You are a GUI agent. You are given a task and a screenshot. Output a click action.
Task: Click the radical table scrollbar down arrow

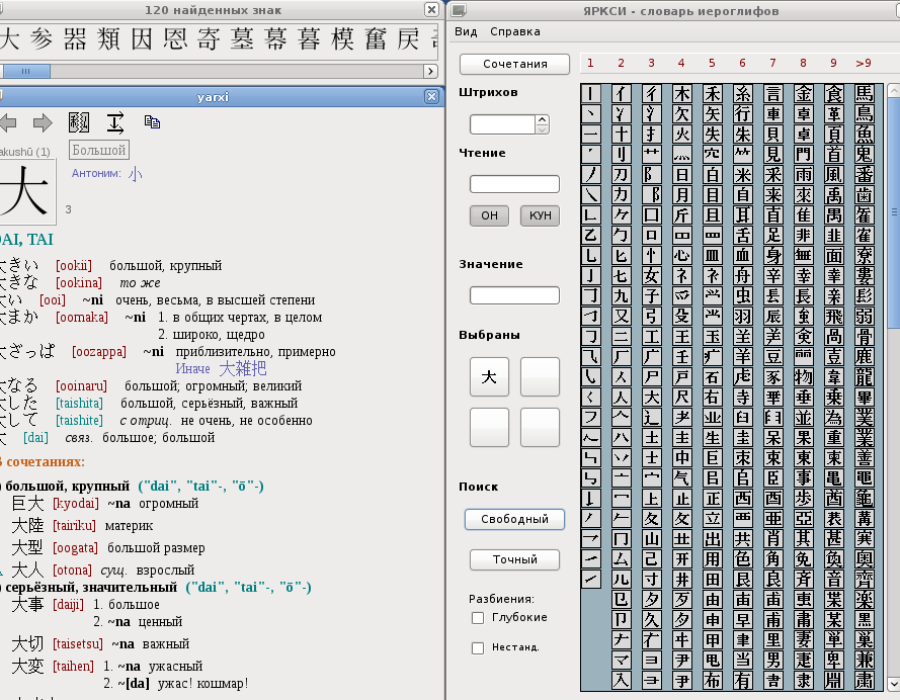(x=894, y=685)
